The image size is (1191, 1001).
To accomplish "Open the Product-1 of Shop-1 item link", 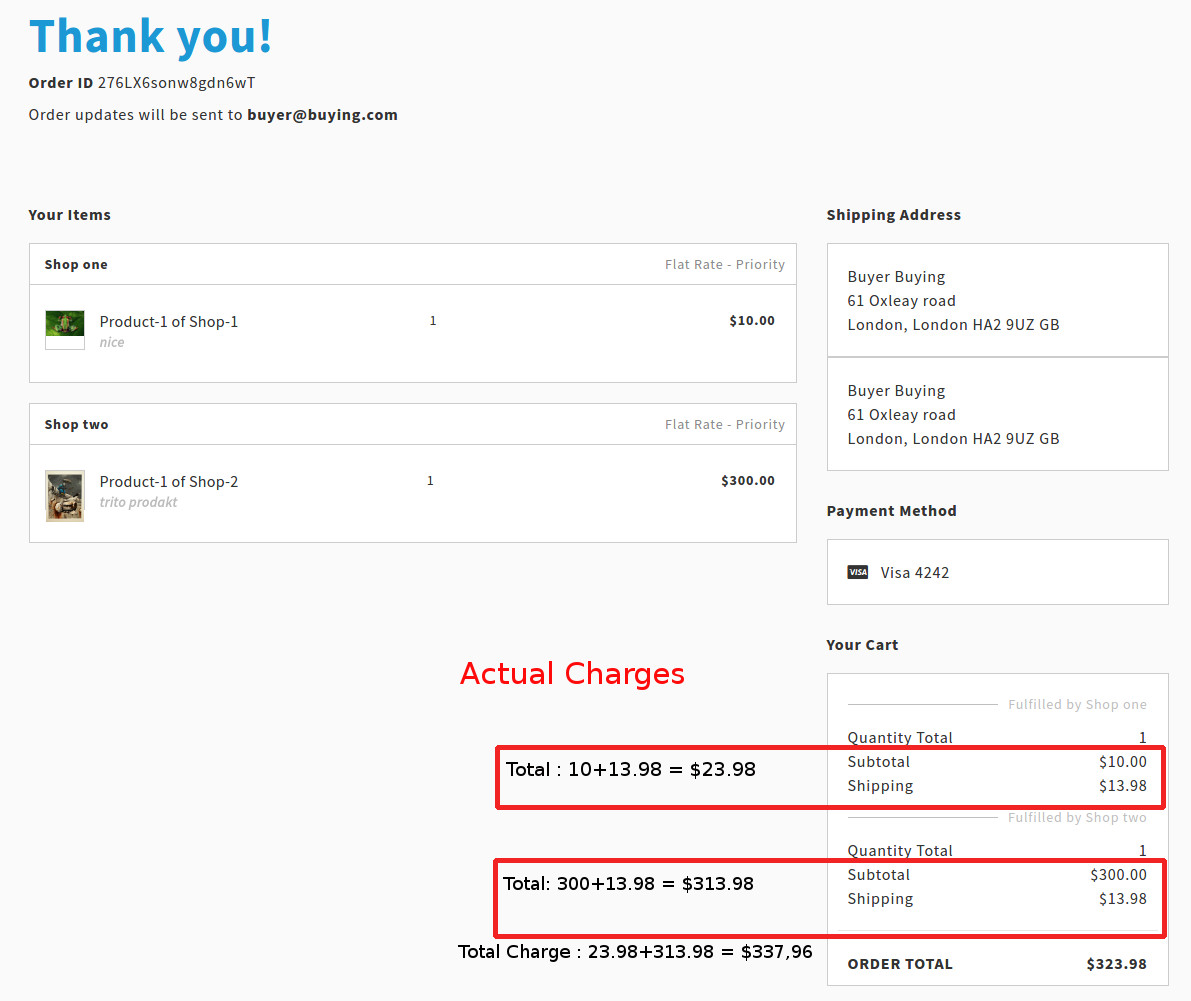I will coord(169,322).
